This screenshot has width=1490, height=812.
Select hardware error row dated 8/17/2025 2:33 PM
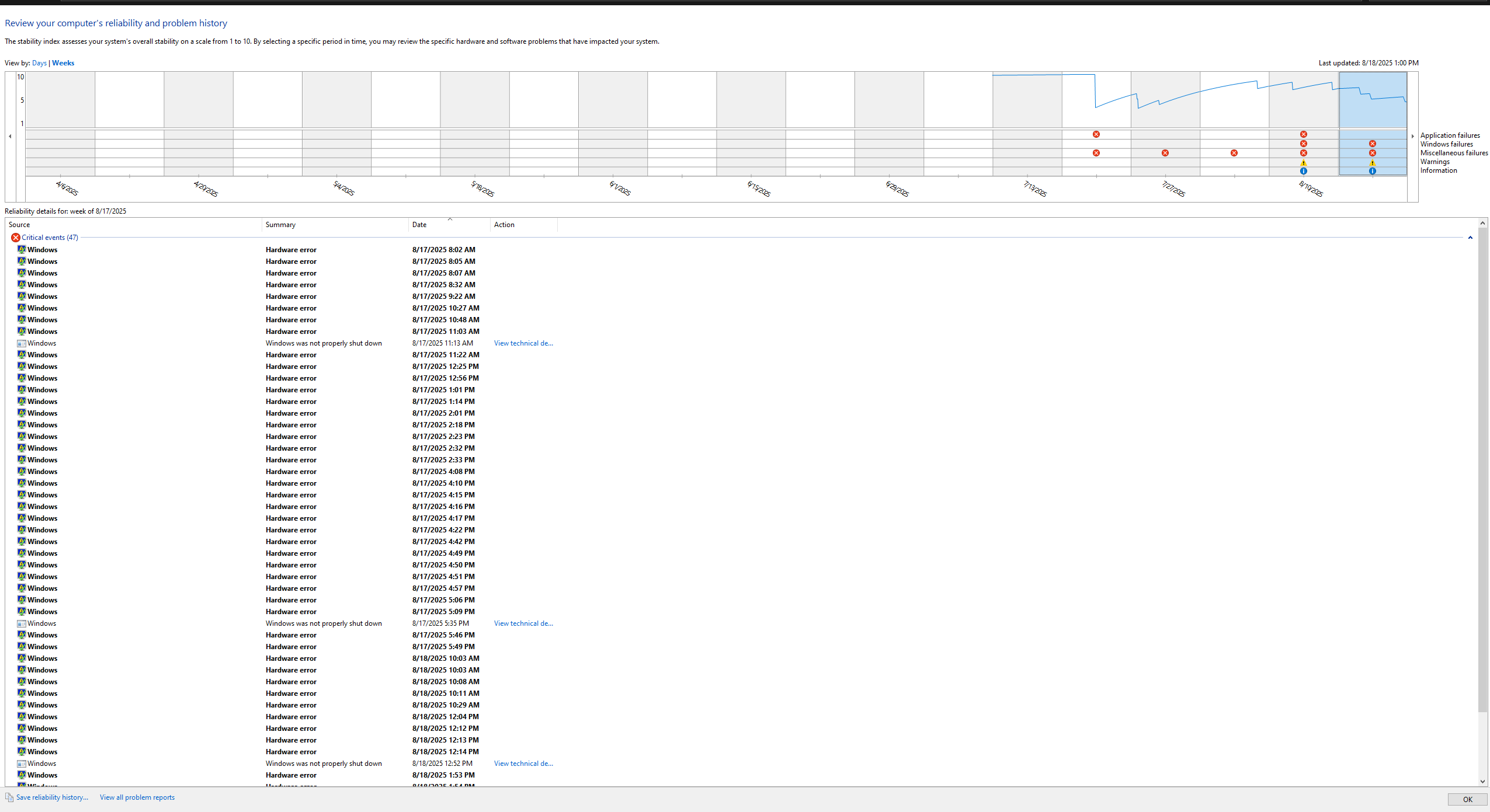click(741, 460)
